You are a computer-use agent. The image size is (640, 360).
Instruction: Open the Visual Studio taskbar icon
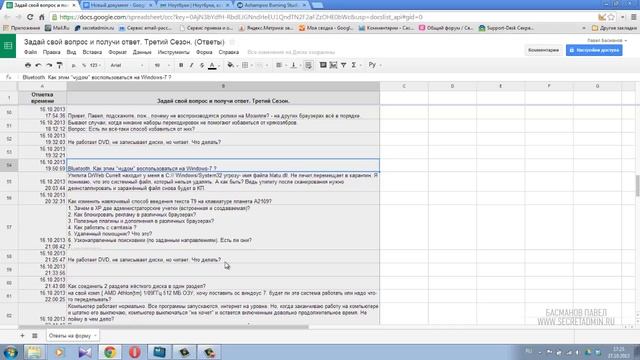click(84, 352)
